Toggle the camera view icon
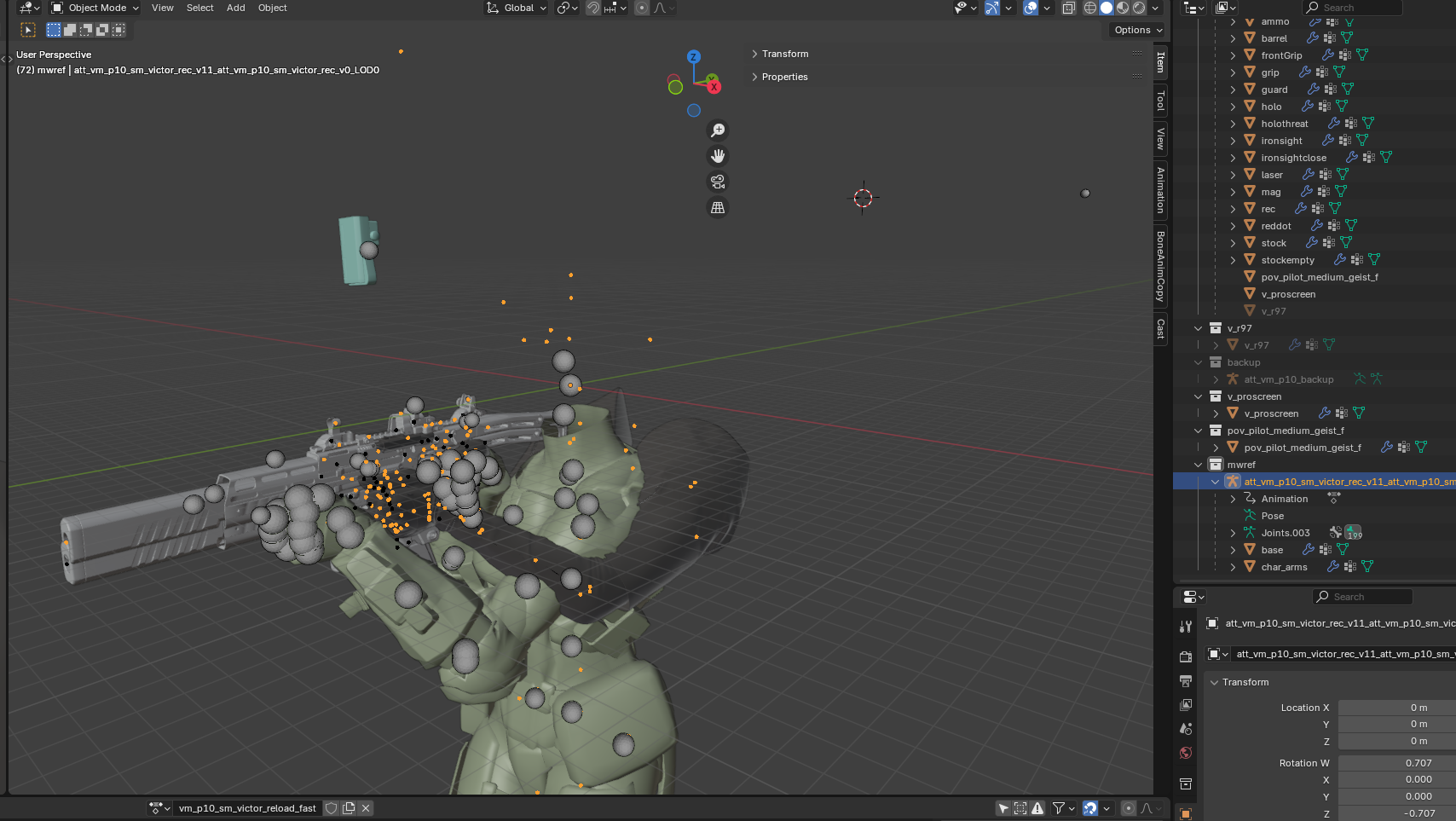1456x821 pixels. (x=718, y=182)
